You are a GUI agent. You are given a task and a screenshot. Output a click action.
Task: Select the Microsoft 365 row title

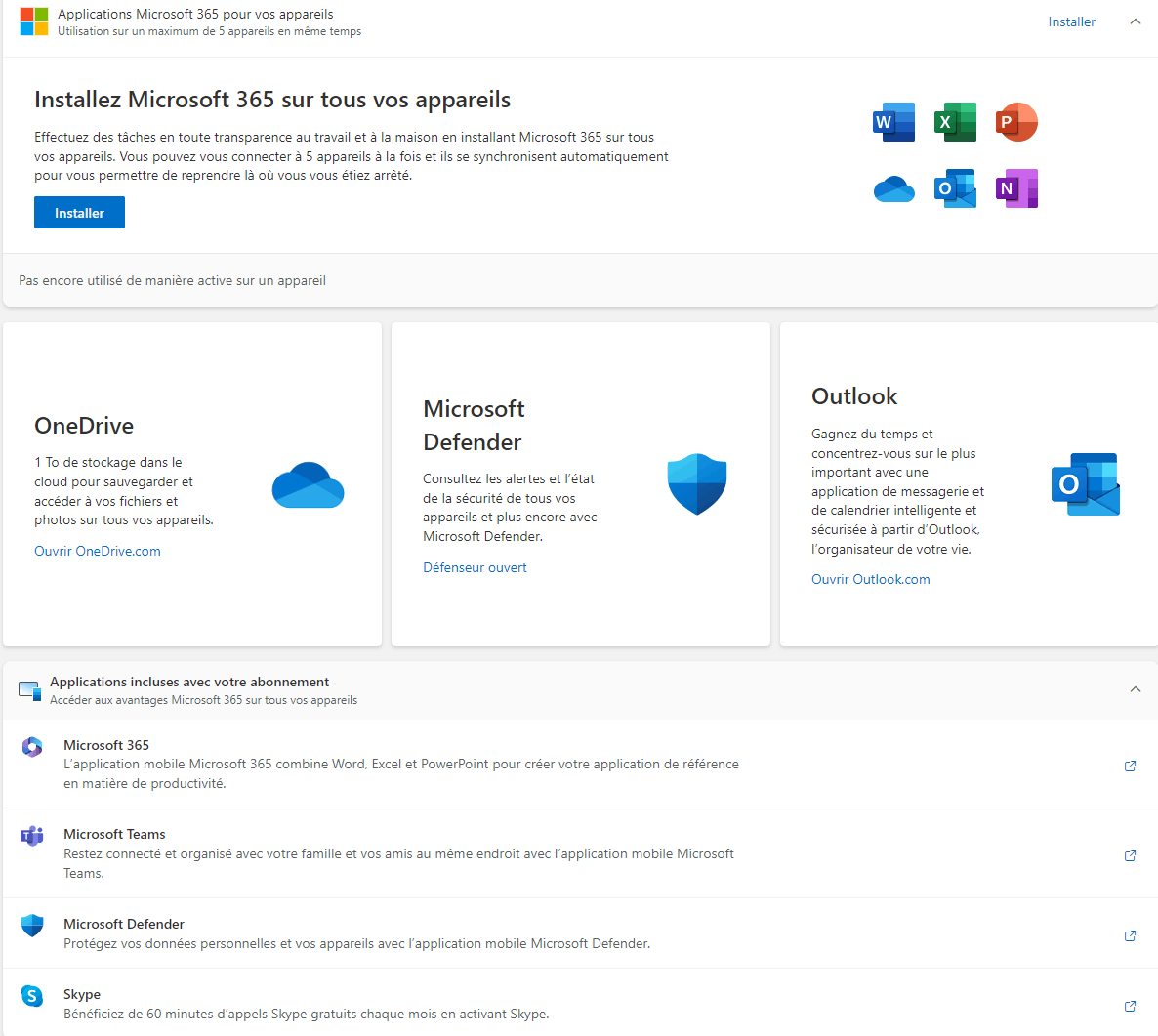pyautogui.click(x=106, y=745)
